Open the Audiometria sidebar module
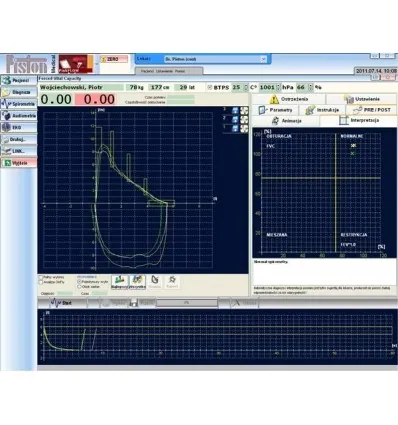This screenshot has width=398, height=425. coord(19,116)
